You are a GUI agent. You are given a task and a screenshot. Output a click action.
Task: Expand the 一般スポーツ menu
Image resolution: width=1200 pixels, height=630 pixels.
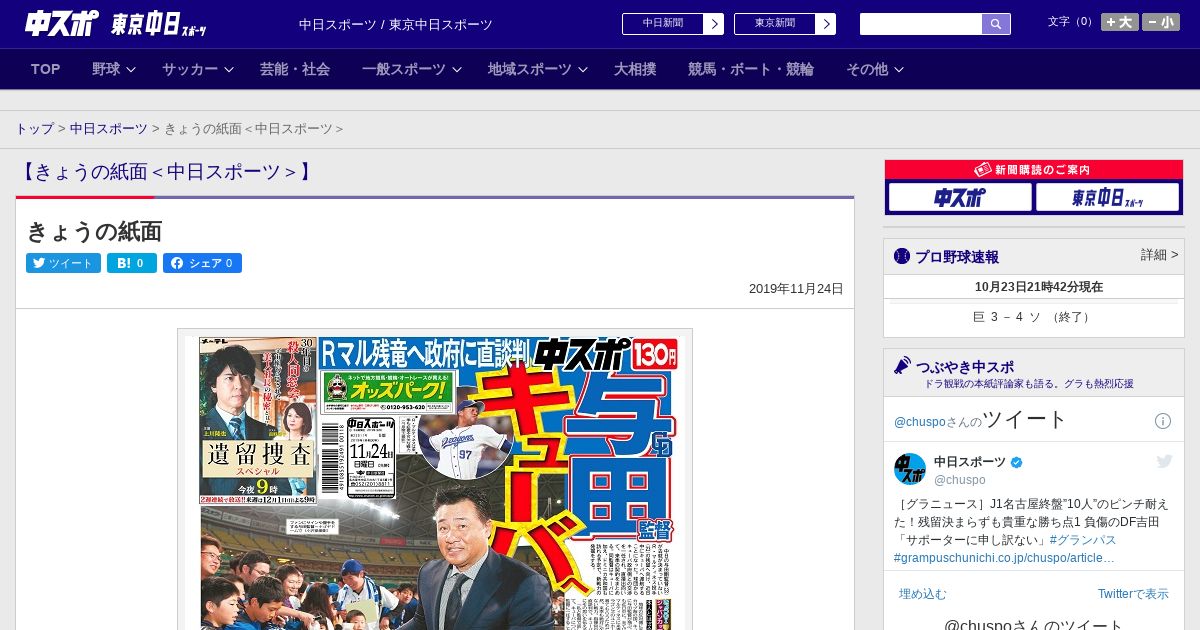412,69
